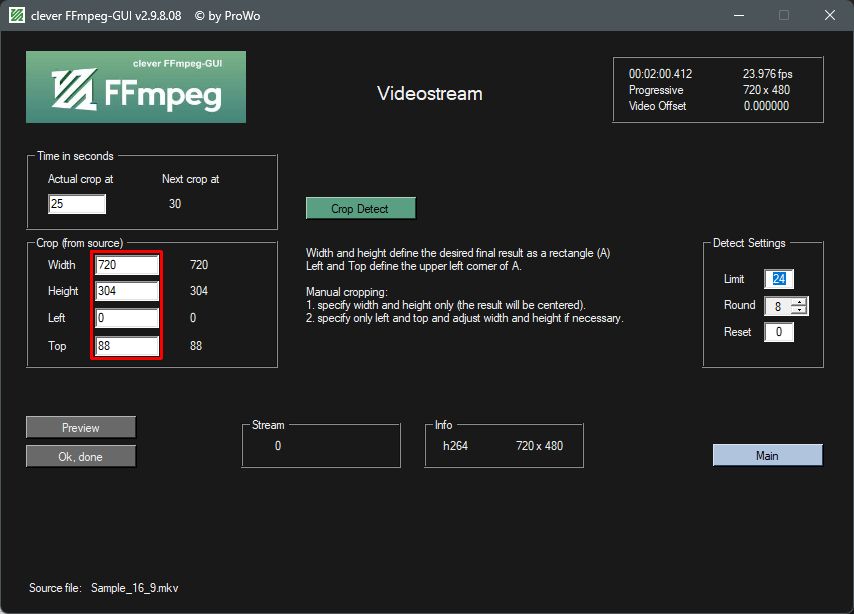The width and height of the screenshot is (854, 614).
Task: Click the detected width value 720
Action: tap(199, 265)
